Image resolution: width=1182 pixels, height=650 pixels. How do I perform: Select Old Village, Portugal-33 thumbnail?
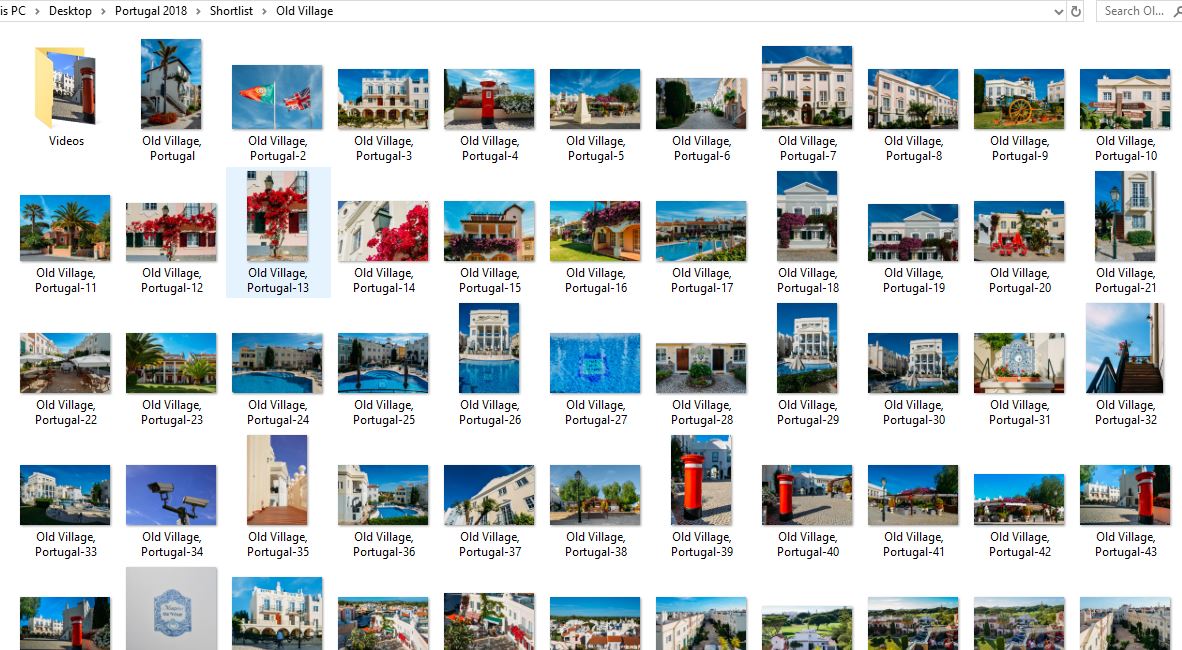pyautogui.click(x=65, y=495)
